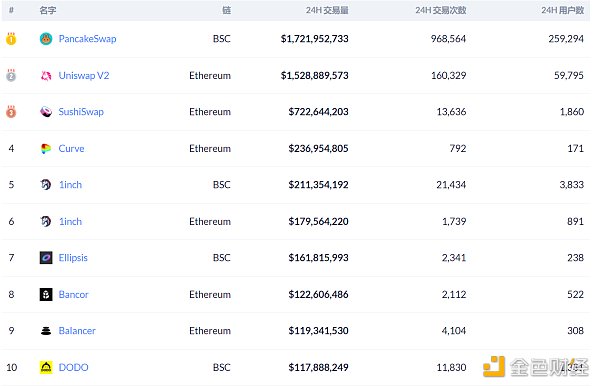600x388 pixels.
Task: Sort by the 24H 交易次数 column header
Action: (441, 10)
